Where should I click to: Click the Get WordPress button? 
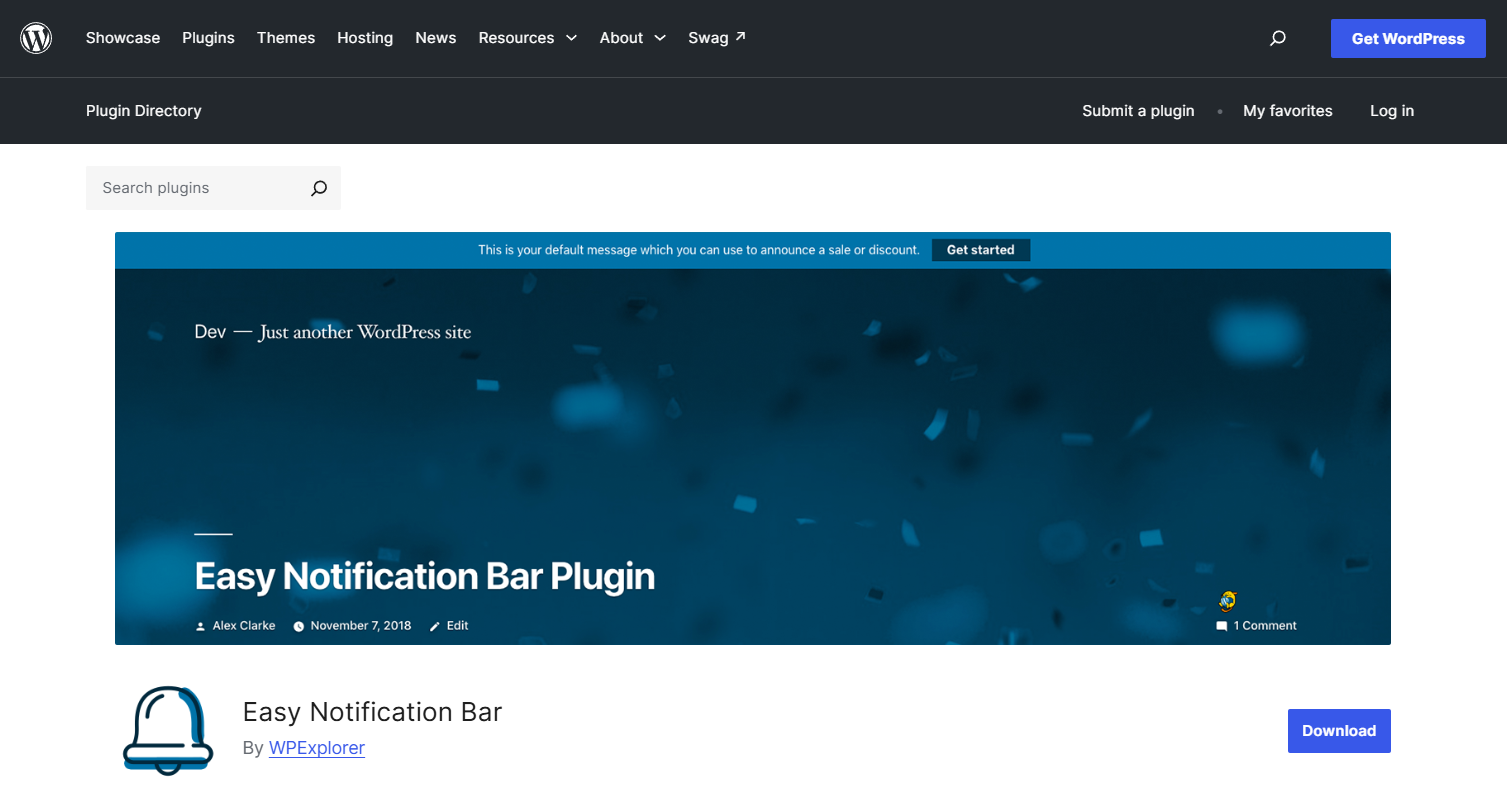1408,39
